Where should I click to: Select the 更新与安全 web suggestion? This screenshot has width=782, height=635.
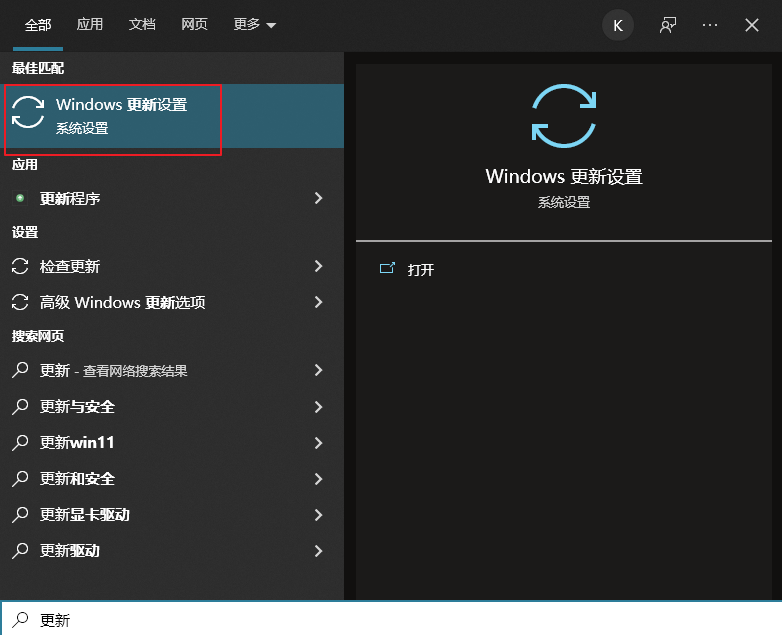click(172, 407)
